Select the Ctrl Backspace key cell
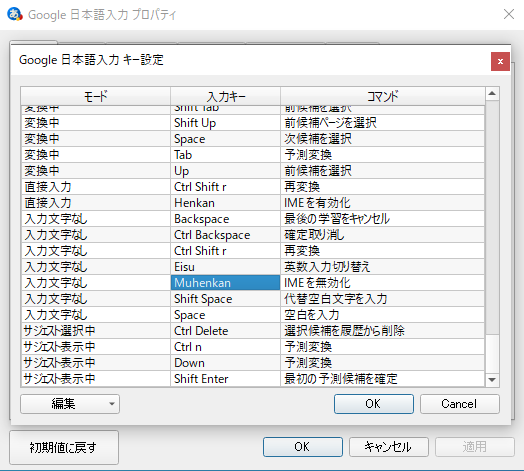Viewport: 524px width, 471px height. pos(226,235)
